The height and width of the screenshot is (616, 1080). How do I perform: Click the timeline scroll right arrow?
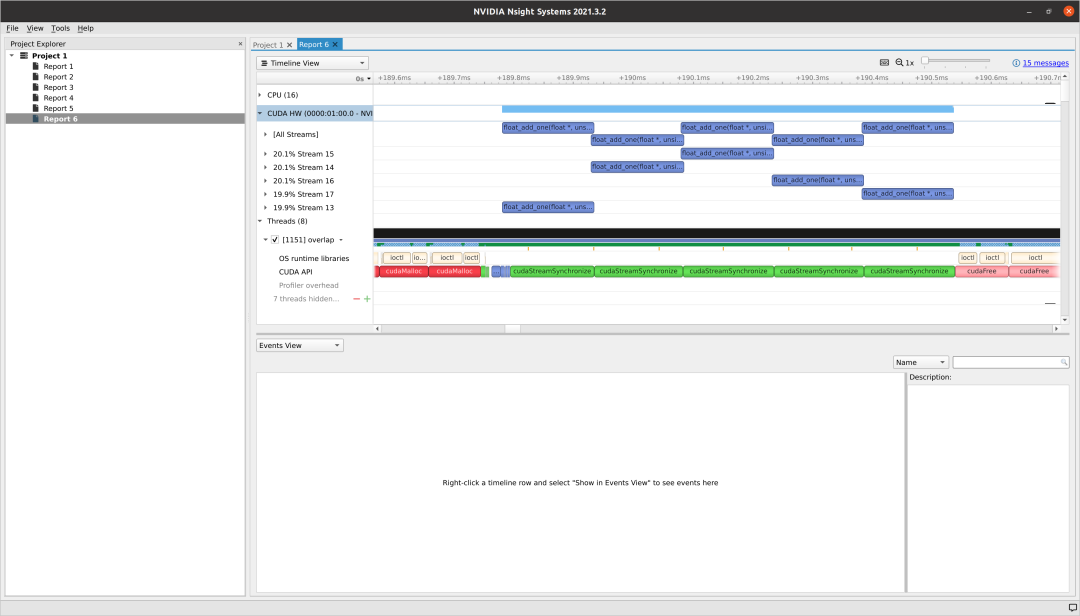pyautogui.click(x=1056, y=329)
